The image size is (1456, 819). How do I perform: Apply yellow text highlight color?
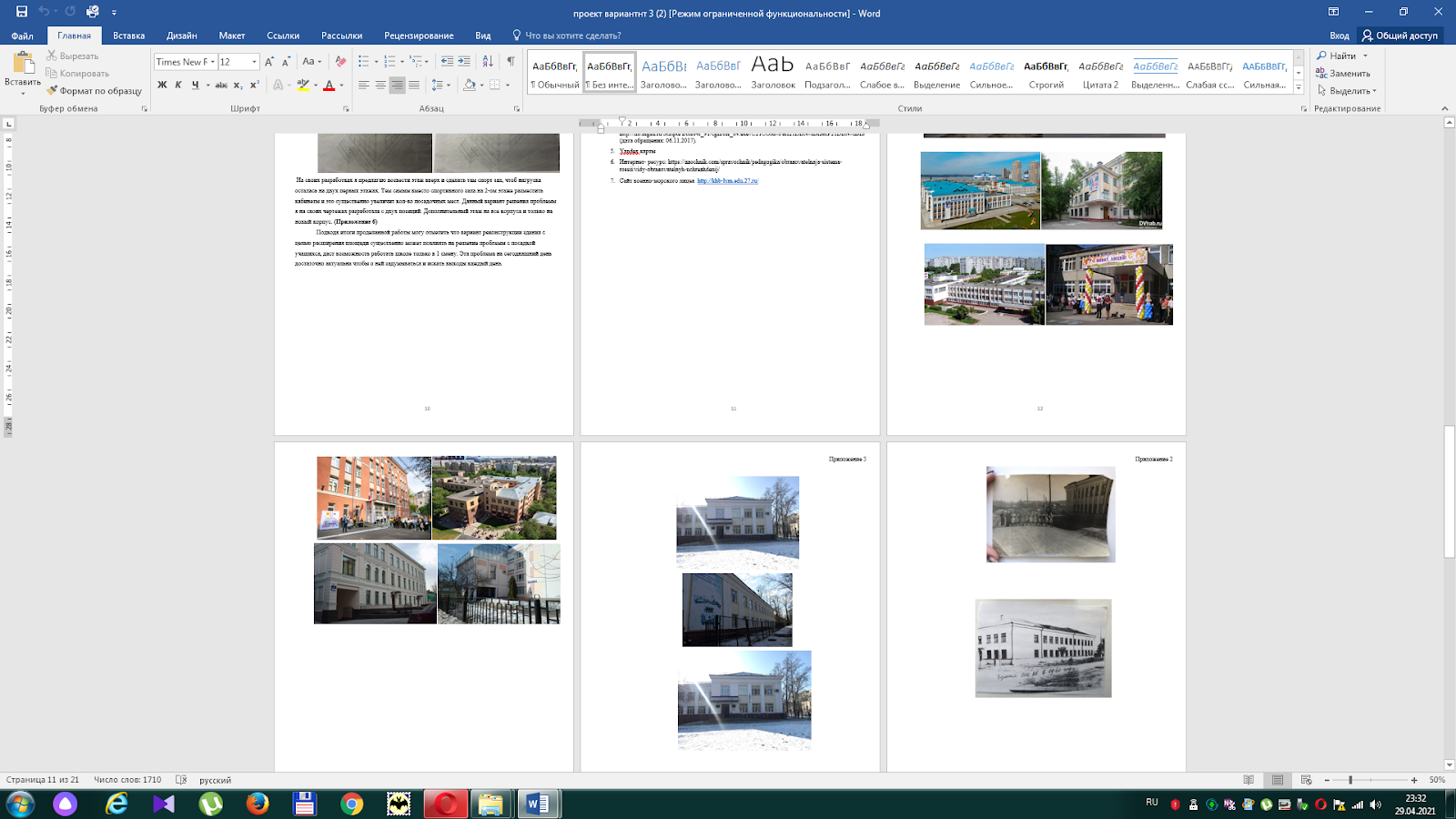[x=303, y=85]
